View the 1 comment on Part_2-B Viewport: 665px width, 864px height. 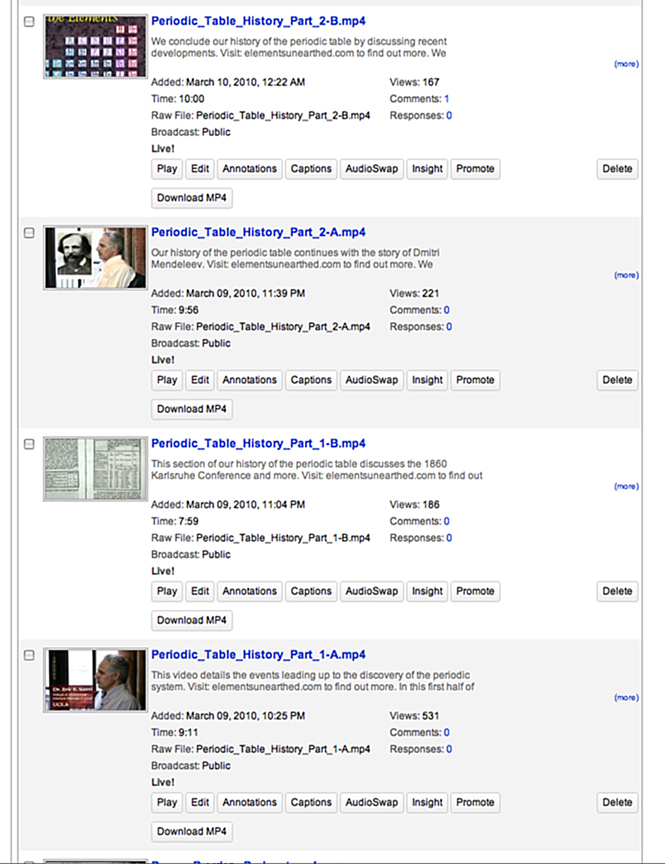pos(446,99)
